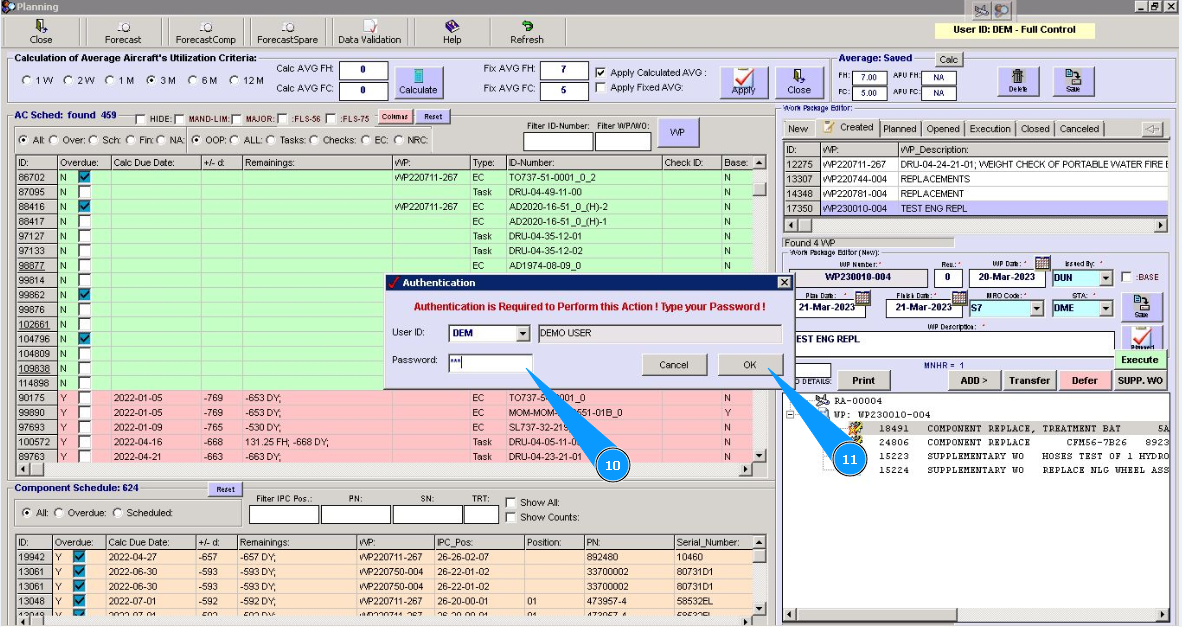1182x629 pixels.
Task: Enable the Apply Fixed AVG checkbox
Action: coord(600,88)
